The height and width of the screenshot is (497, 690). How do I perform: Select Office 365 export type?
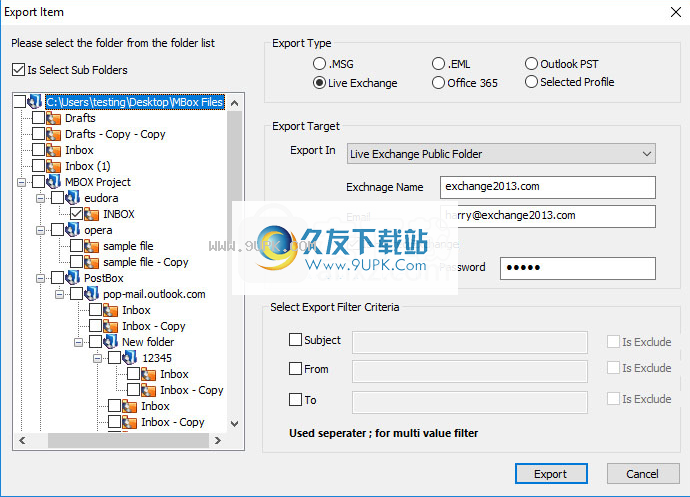pyautogui.click(x=438, y=83)
